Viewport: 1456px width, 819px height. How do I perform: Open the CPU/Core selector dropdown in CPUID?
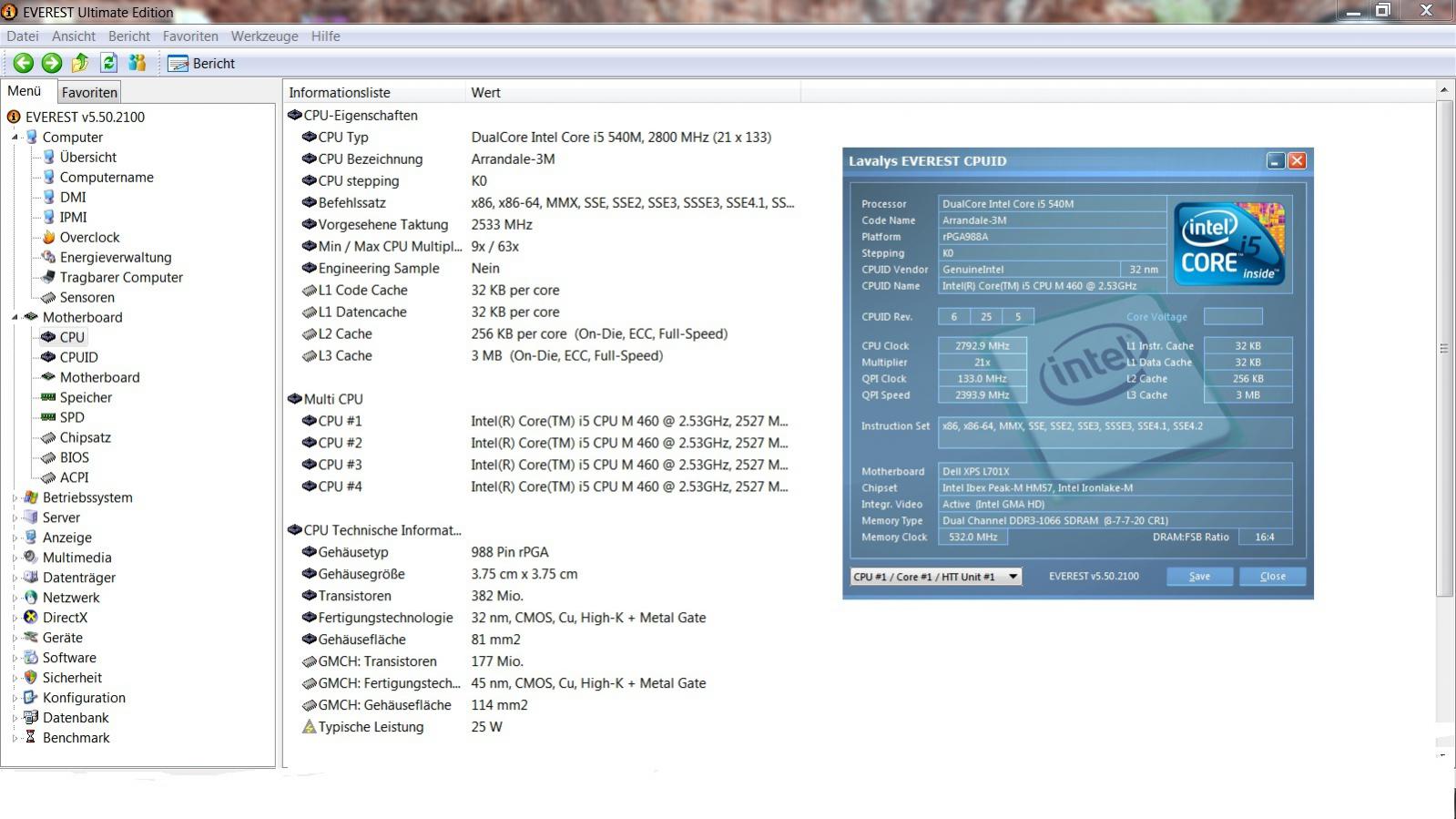coord(936,577)
